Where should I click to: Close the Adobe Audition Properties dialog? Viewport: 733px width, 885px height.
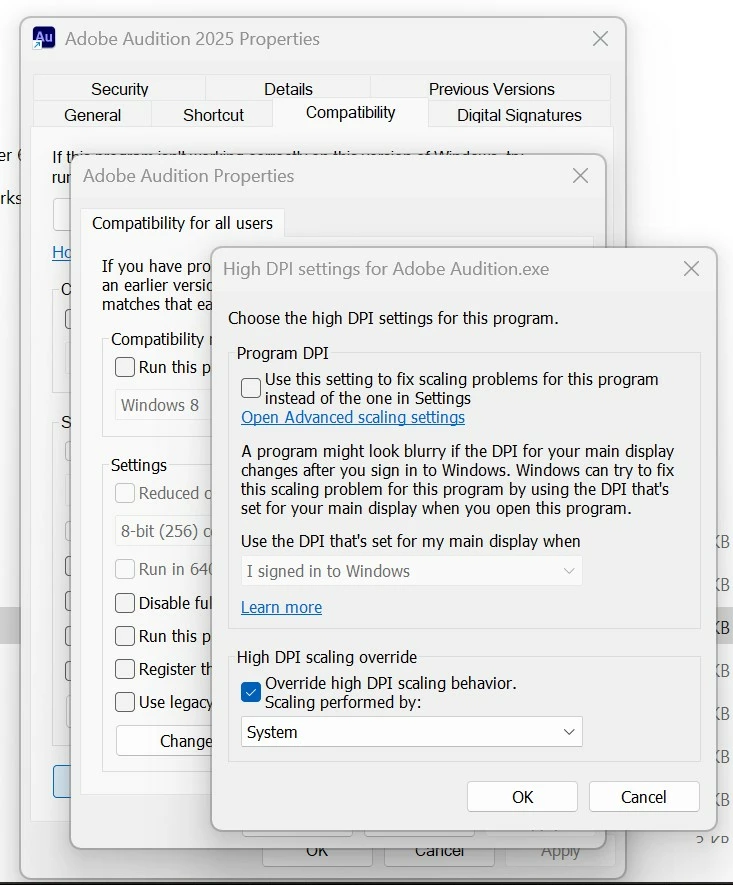[x=580, y=176]
